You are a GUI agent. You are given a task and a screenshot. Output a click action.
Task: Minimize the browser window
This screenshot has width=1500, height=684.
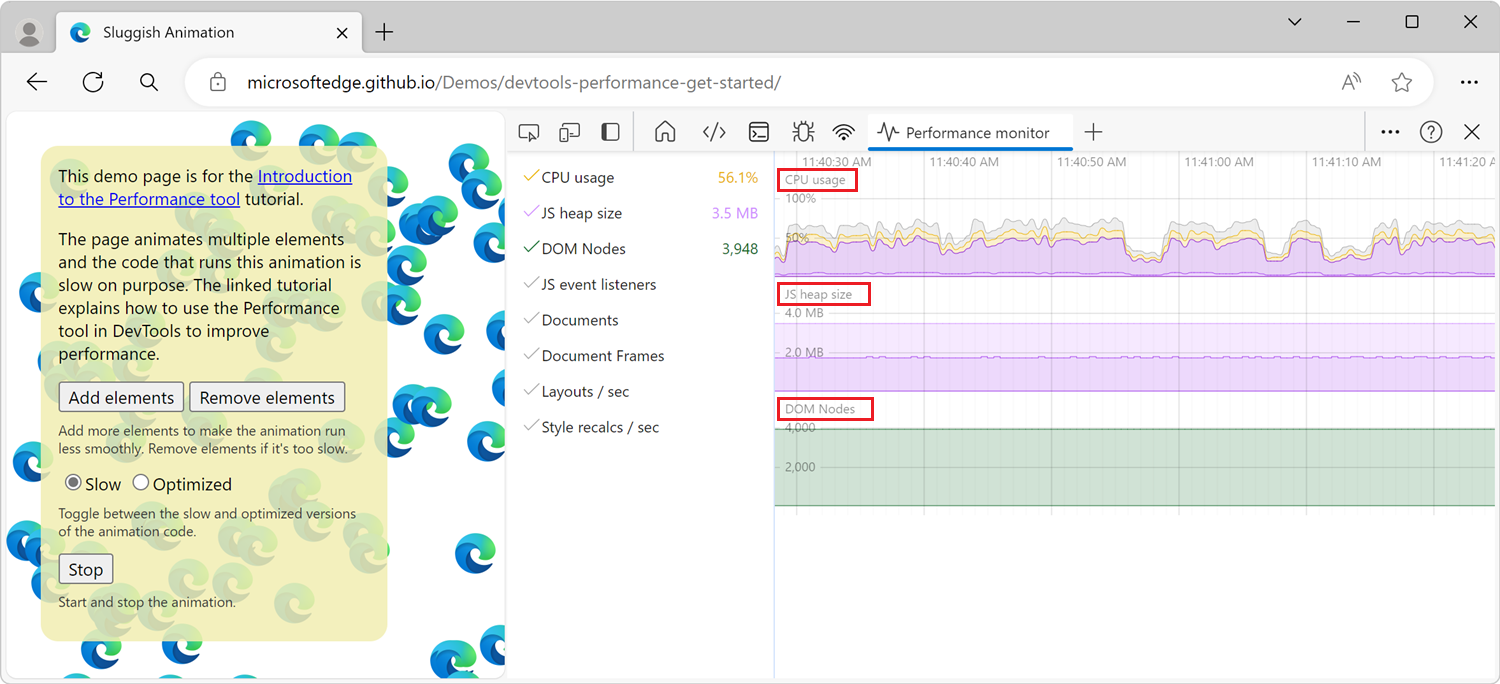pos(1353,22)
